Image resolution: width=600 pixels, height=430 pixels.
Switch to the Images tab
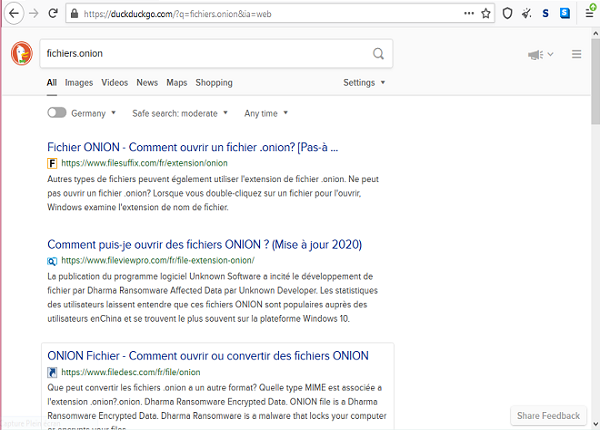tap(79, 83)
